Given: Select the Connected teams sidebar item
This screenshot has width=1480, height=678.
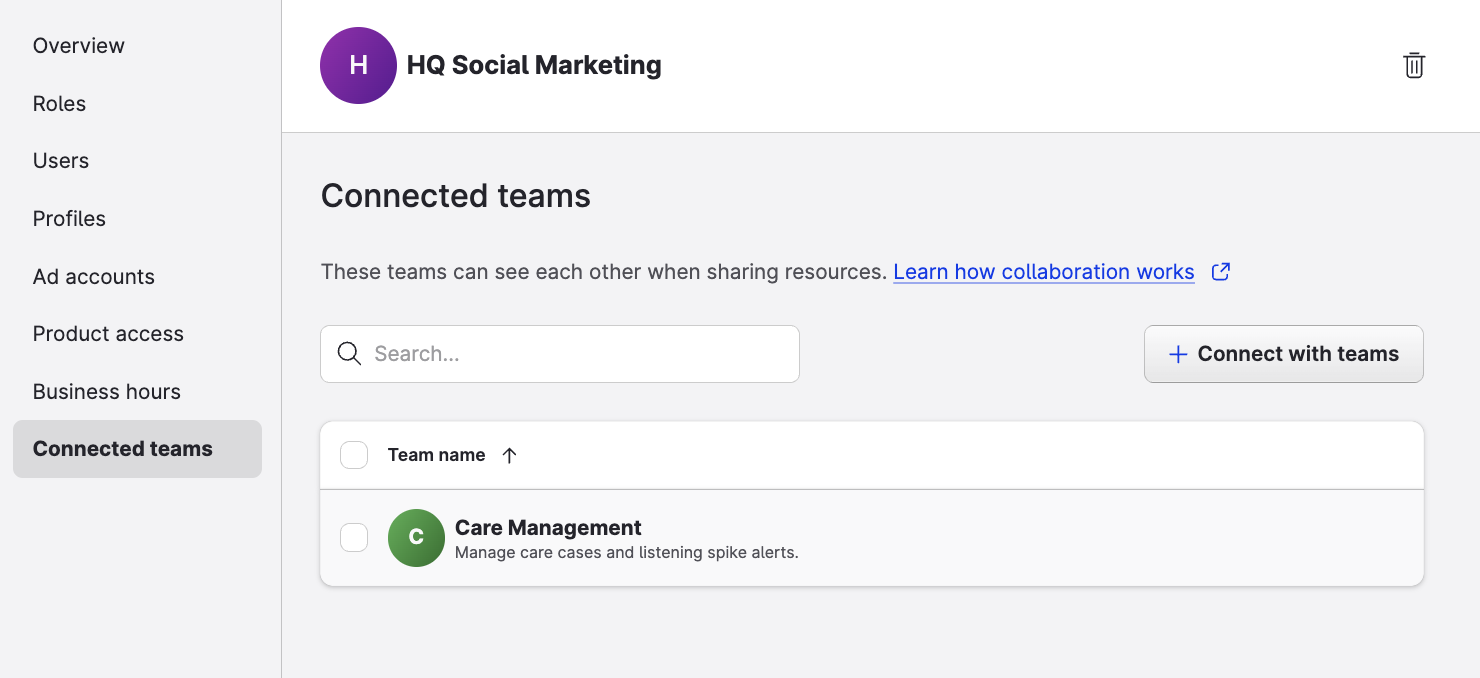Looking at the screenshot, I should pos(137,449).
